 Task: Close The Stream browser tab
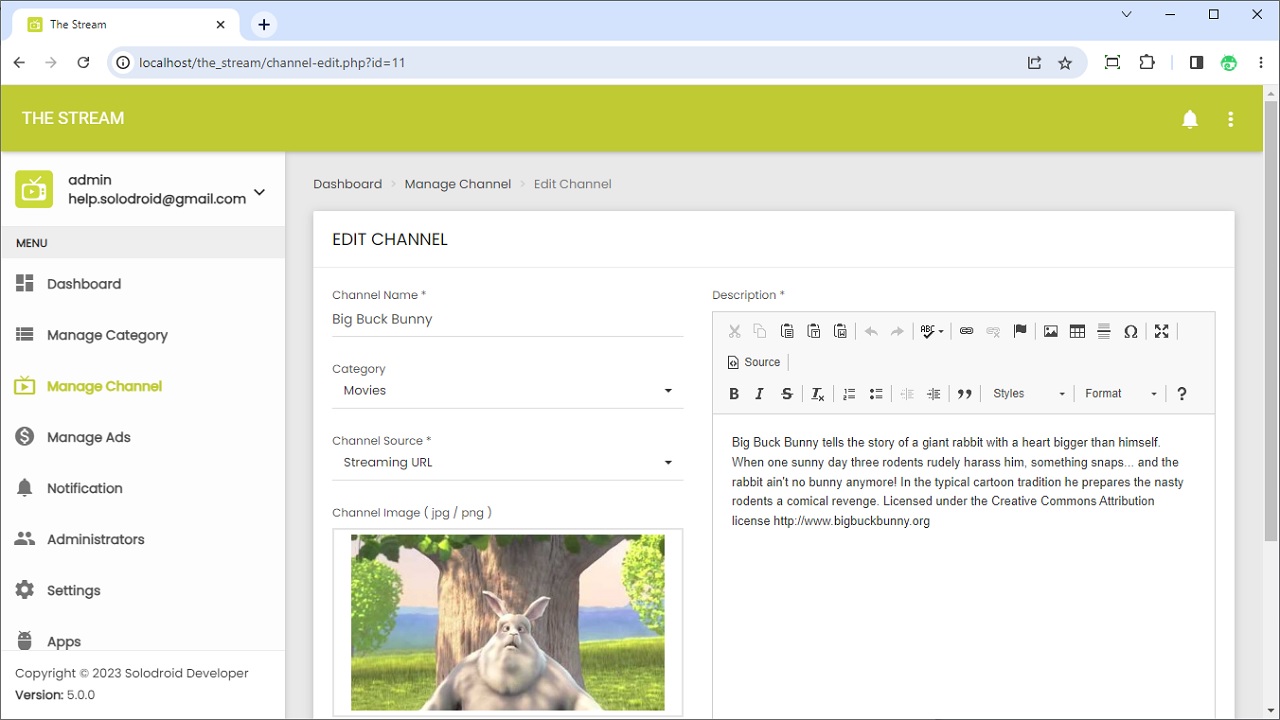[221, 24]
